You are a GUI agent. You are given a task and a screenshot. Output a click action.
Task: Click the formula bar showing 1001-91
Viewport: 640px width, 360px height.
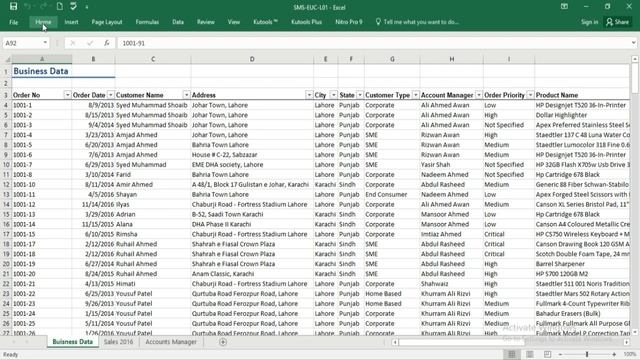pyautogui.click(x=373, y=43)
